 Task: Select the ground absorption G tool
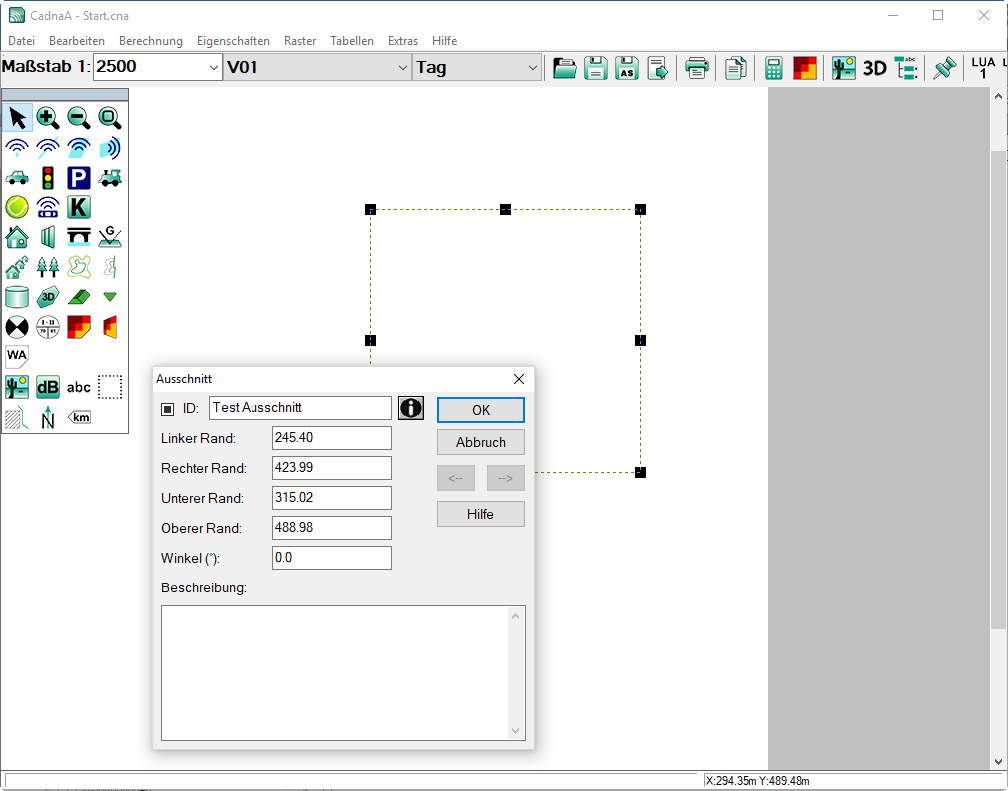click(109, 237)
